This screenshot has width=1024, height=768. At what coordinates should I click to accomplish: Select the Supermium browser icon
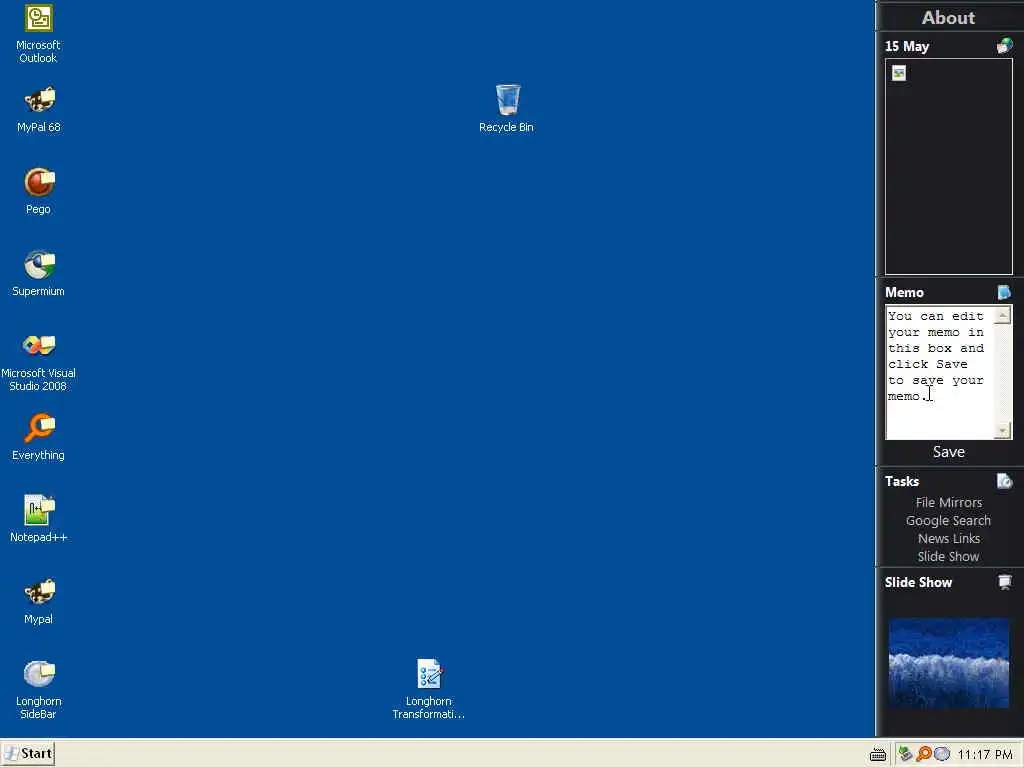pyautogui.click(x=39, y=274)
